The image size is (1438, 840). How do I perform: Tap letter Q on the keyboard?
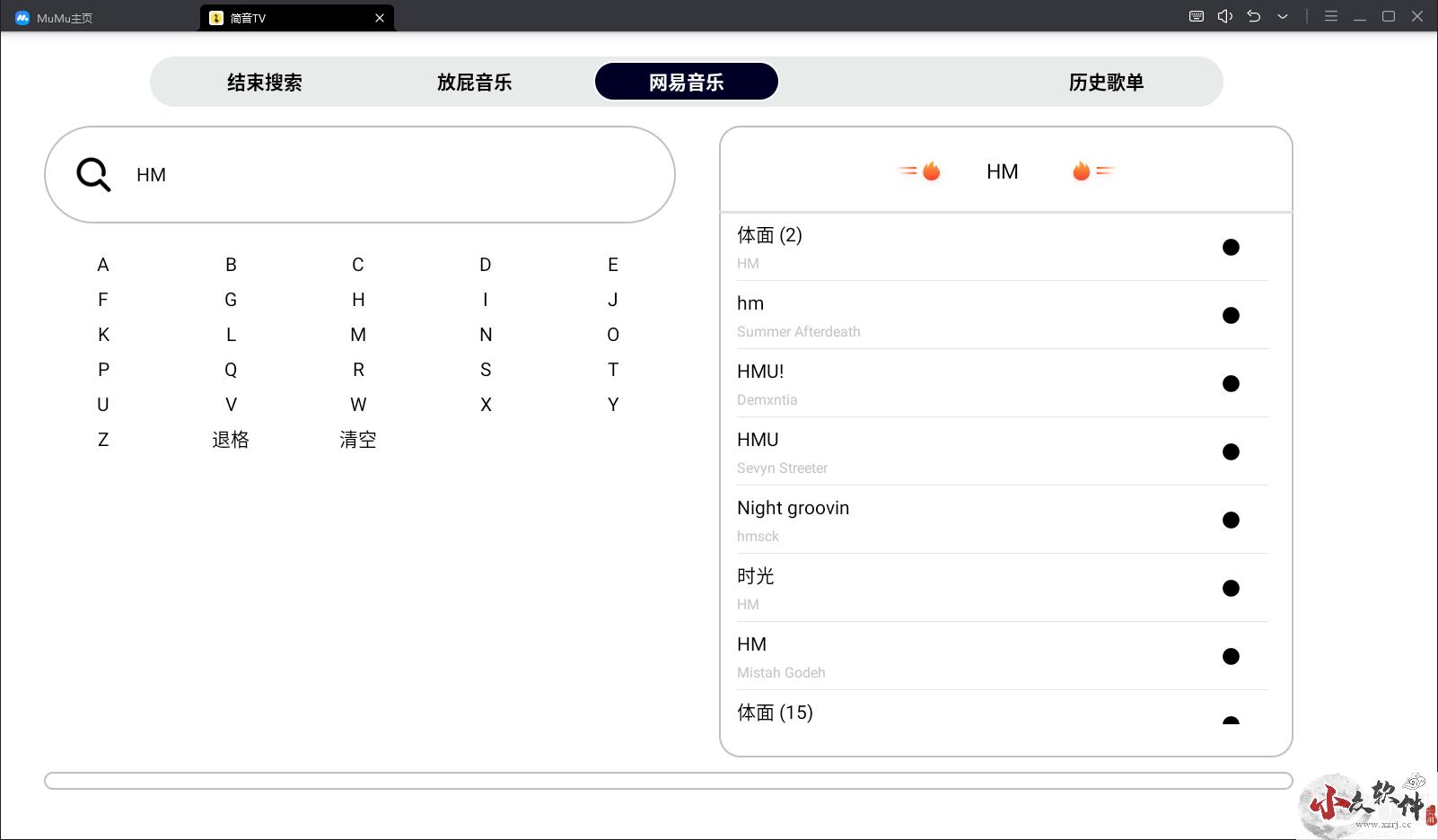click(x=231, y=370)
